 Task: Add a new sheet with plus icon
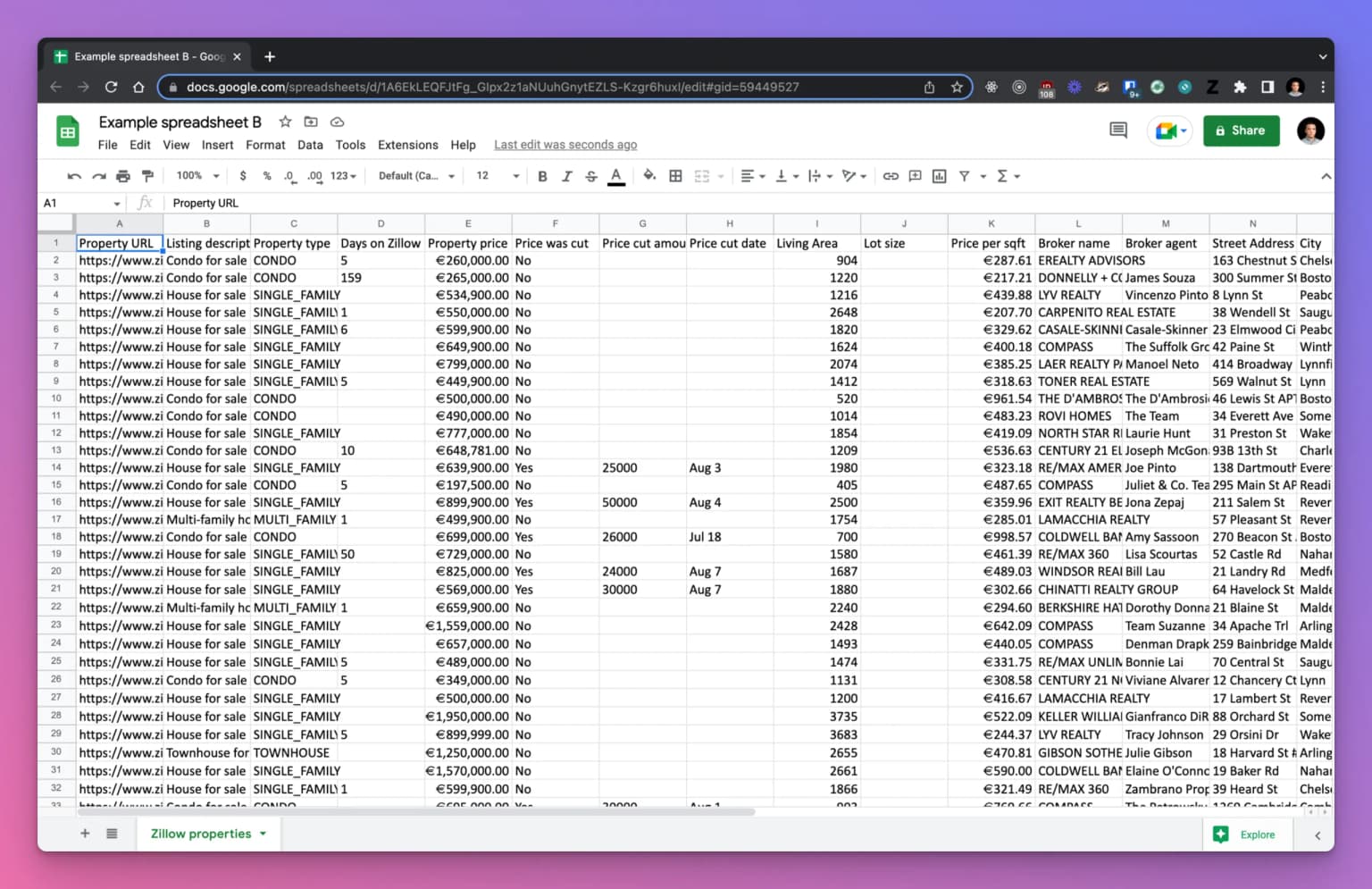pos(85,834)
